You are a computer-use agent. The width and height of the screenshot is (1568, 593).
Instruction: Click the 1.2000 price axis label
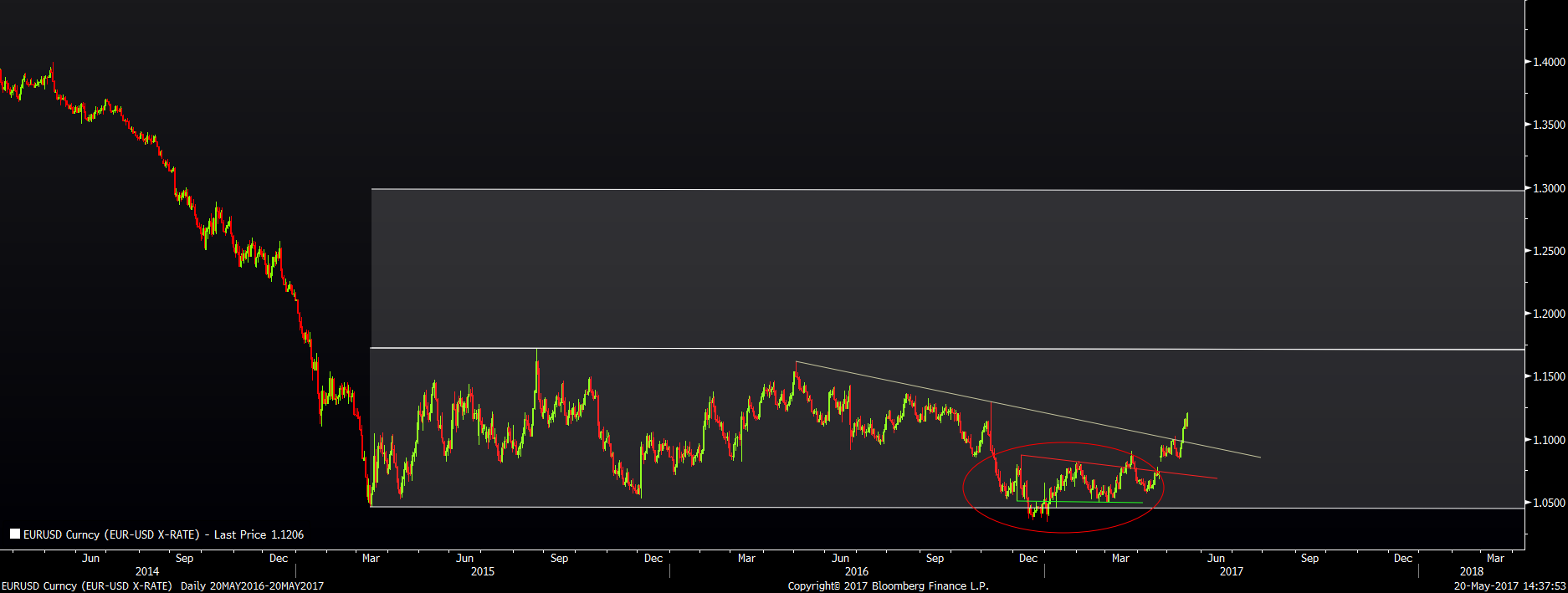click(x=1549, y=314)
